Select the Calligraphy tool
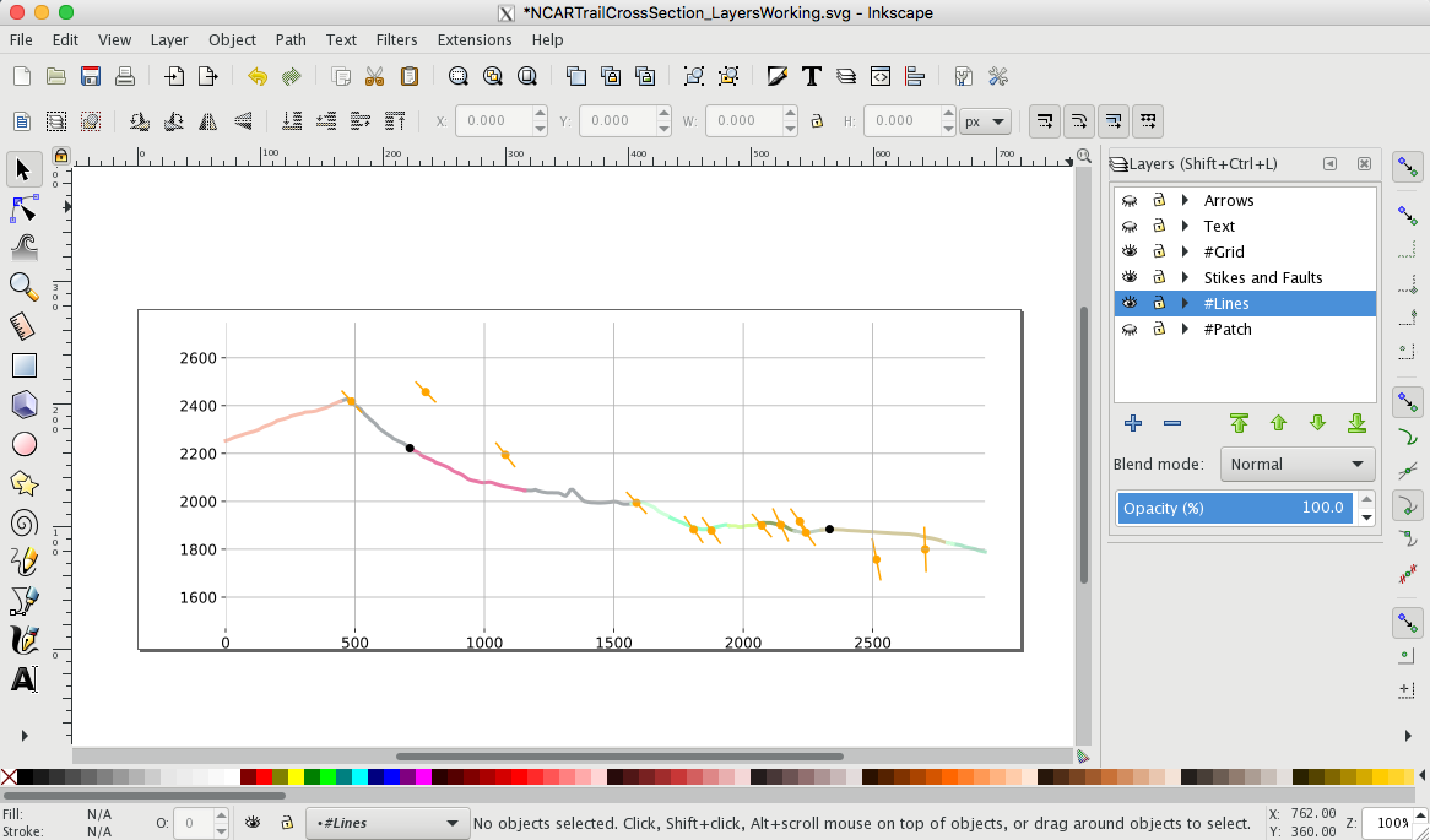Image resolution: width=1430 pixels, height=840 pixels. click(x=23, y=640)
